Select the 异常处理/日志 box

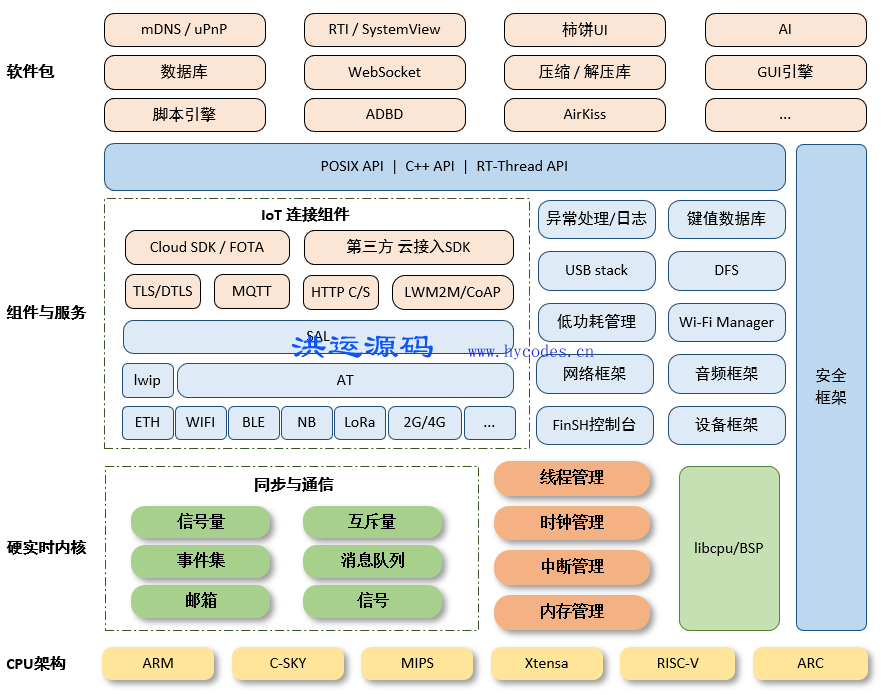[x=596, y=219]
